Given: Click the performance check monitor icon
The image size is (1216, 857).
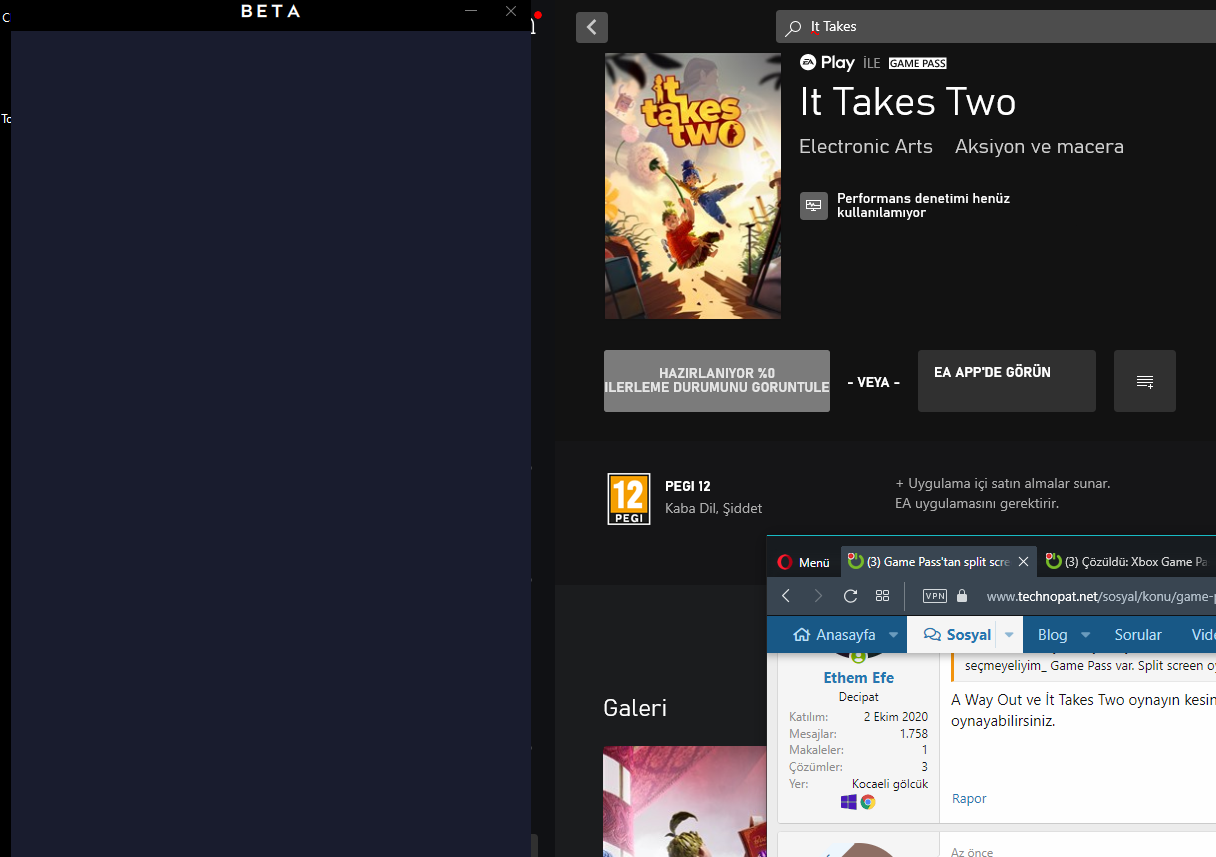Looking at the screenshot, I should [814, 206].
